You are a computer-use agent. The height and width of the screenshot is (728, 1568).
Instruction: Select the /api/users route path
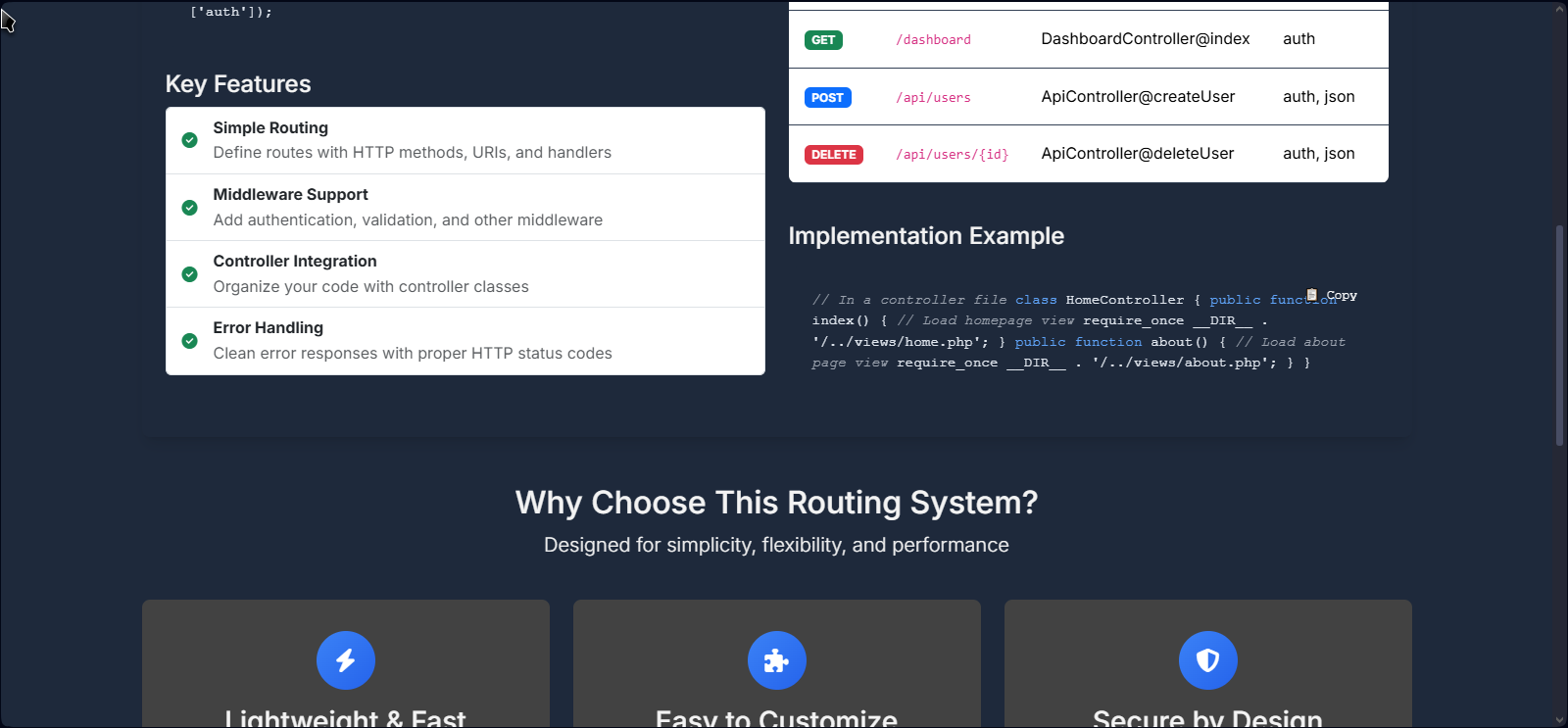pyautogui.click(x=933, y=97)
